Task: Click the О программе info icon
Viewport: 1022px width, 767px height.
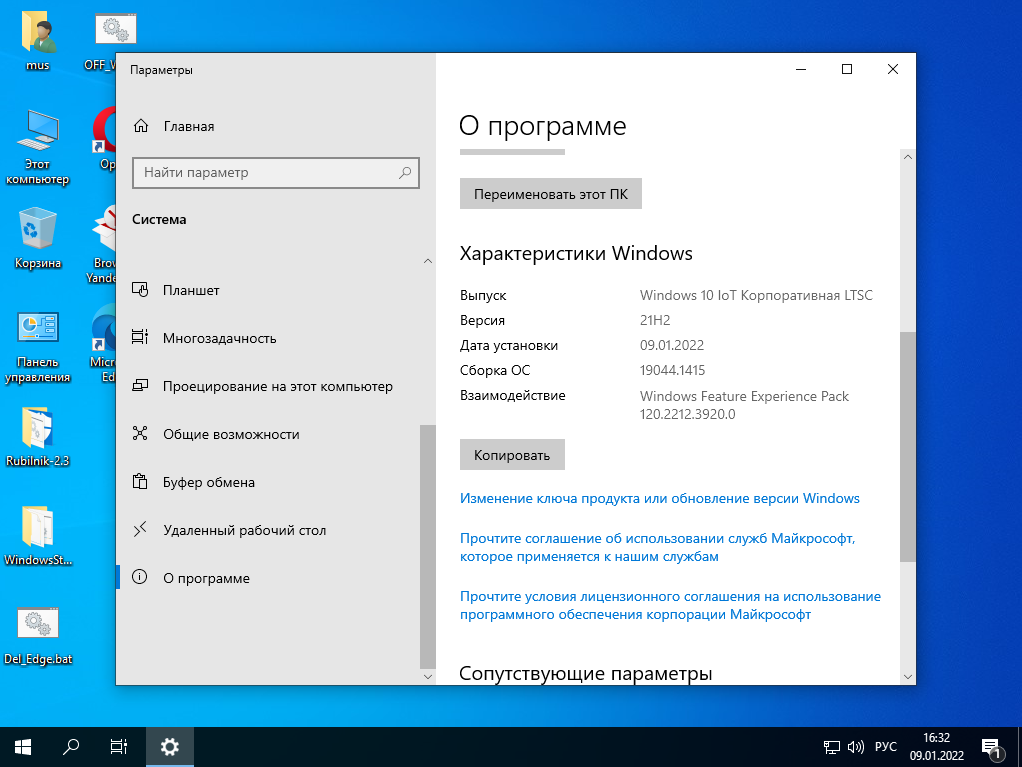Action: tap(141, 578)
